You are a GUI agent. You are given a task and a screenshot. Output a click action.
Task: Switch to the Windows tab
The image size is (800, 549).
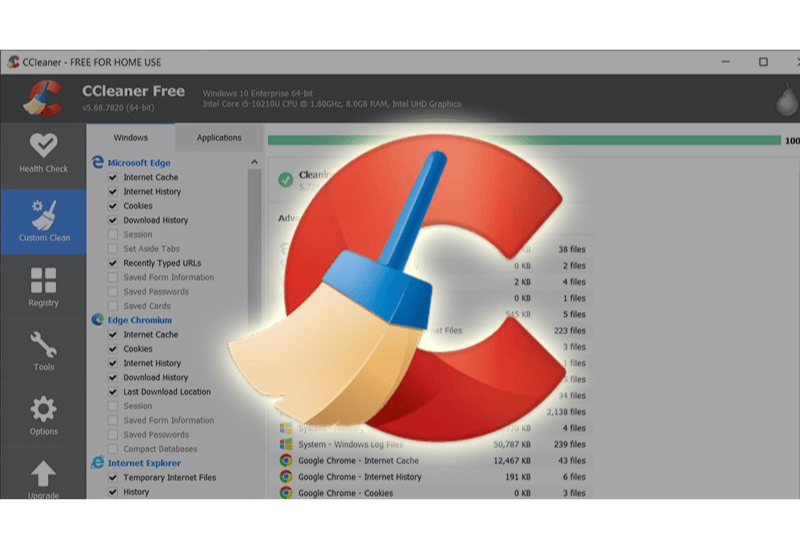tap(131, 137)
